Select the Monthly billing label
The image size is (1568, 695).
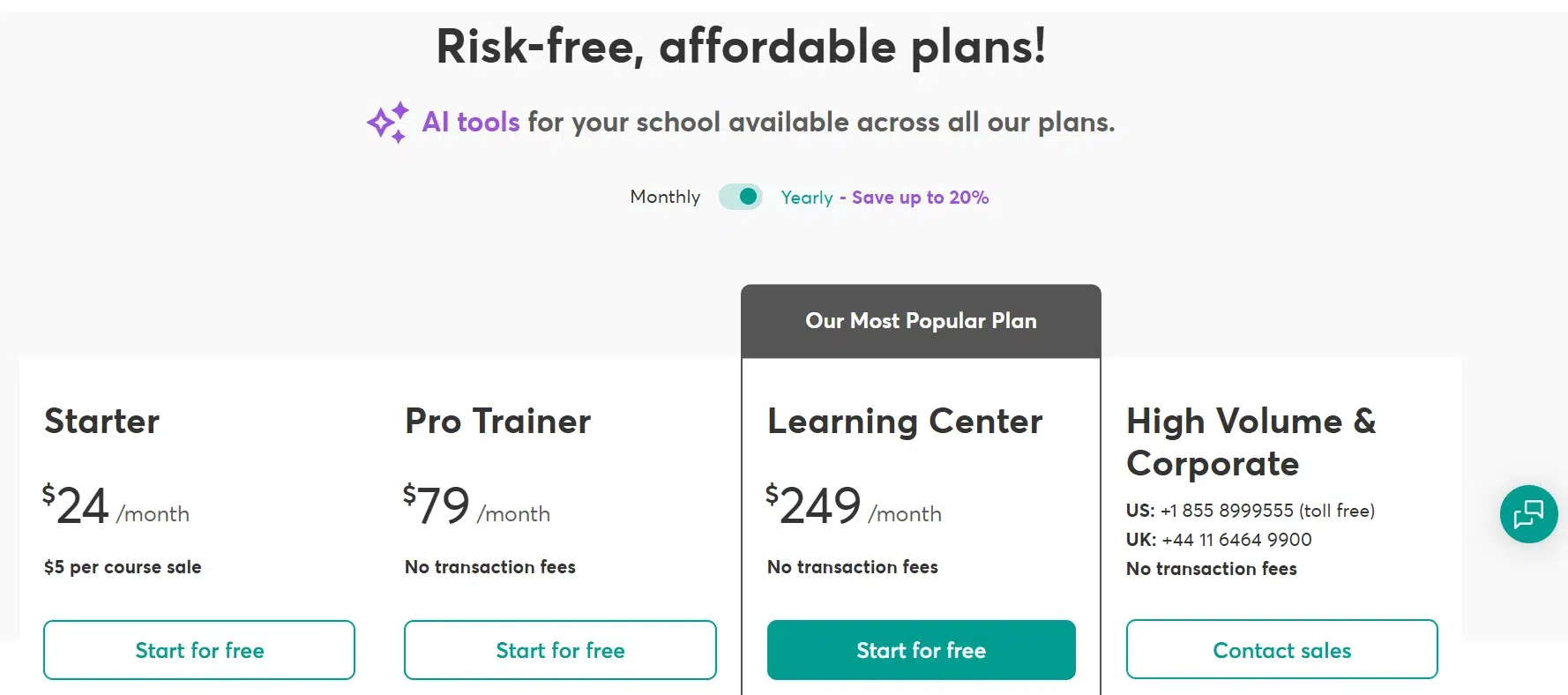[x=665, y=197]
